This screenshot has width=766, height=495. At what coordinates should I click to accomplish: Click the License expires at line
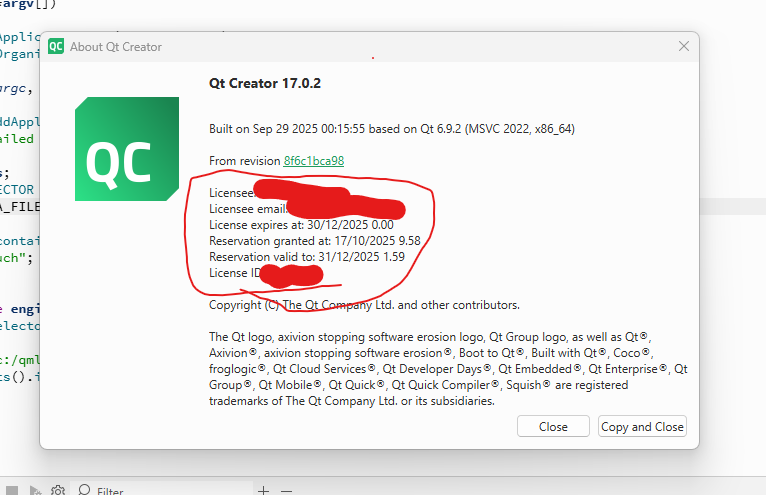[301, 225]
